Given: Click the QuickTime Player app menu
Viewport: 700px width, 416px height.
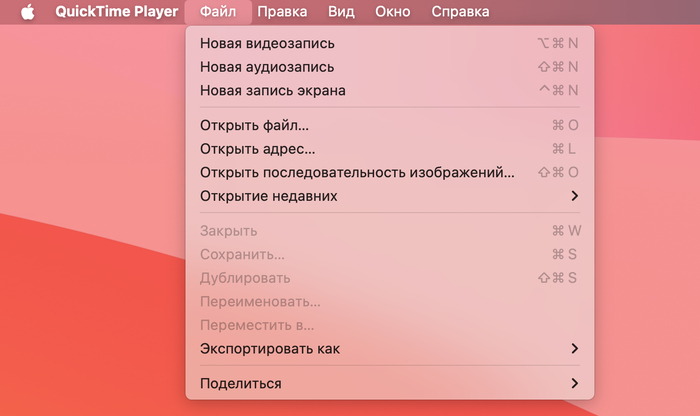Looking at the screenshot, I should (116, 12).
